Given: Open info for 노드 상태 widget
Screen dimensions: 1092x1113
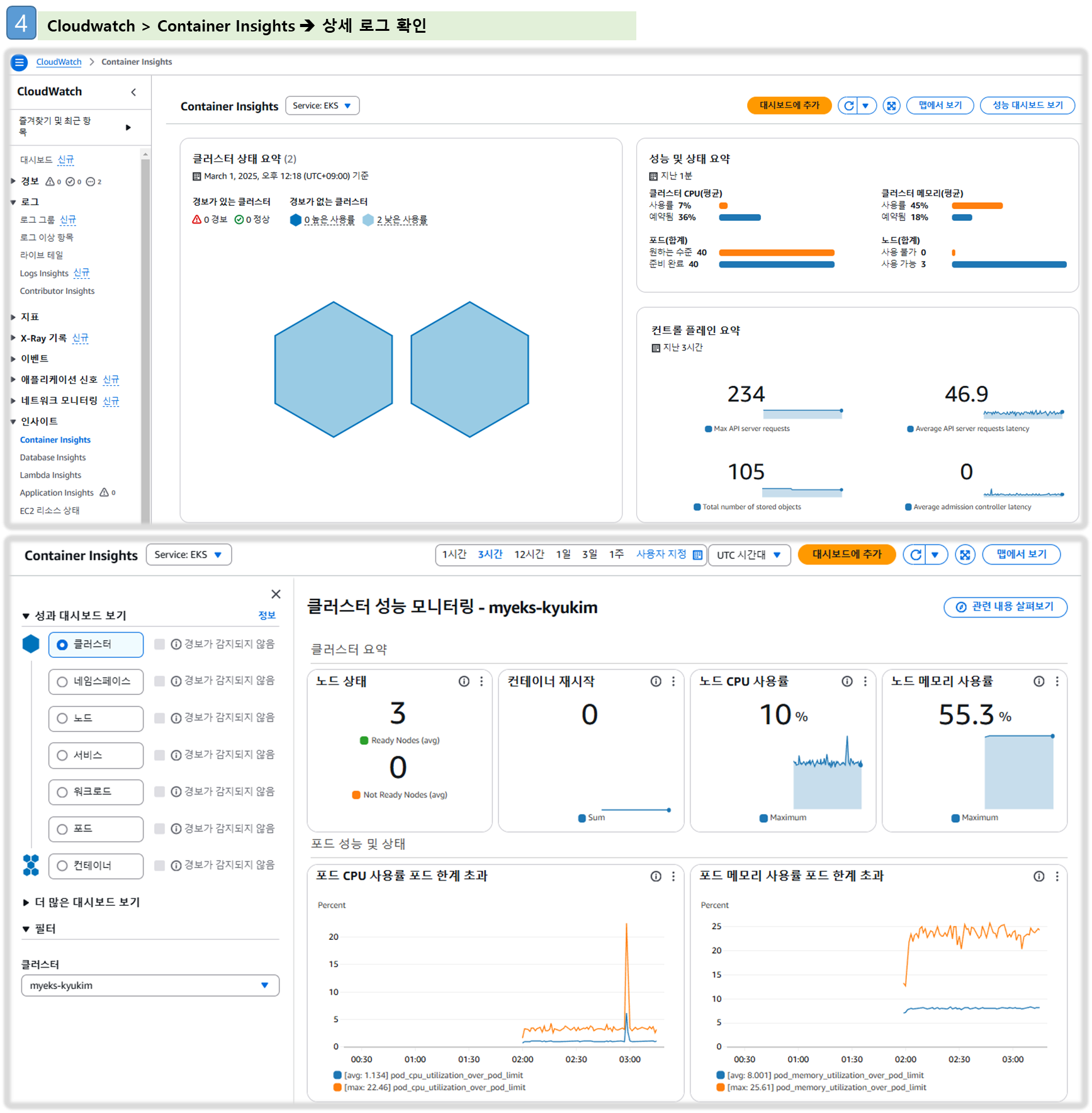Looking at the screenshot, I should click(464, 681).
